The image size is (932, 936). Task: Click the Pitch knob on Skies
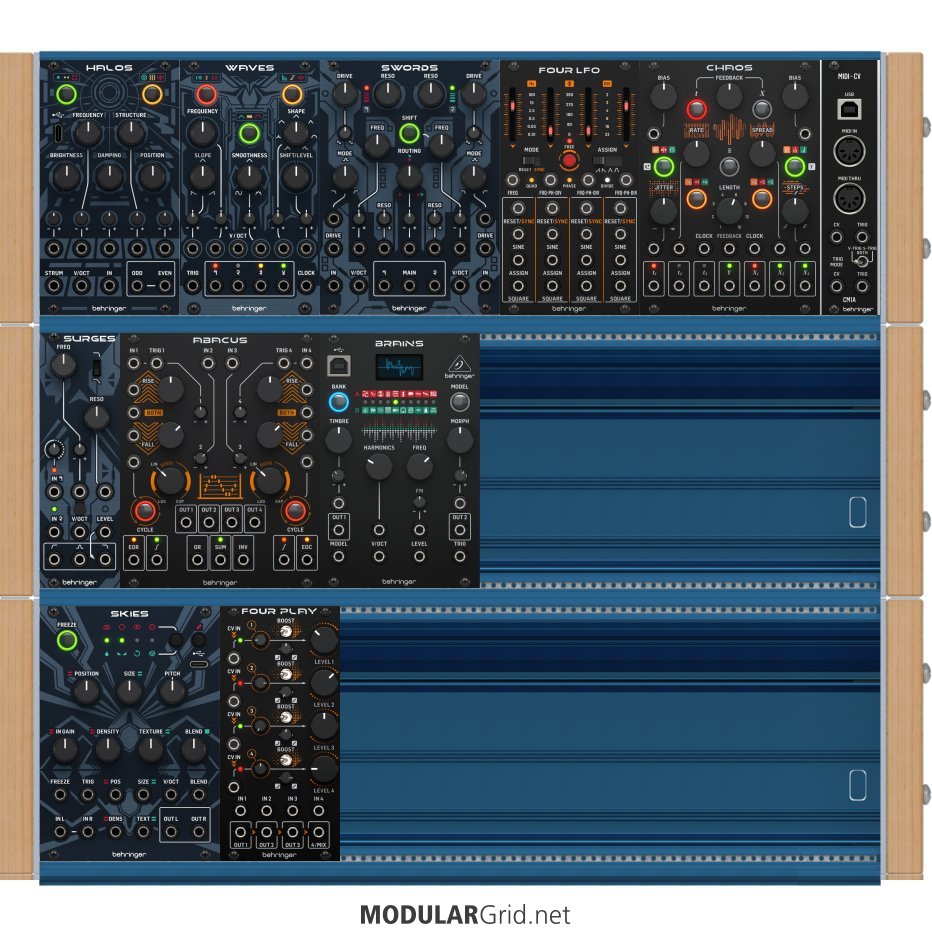(173, 691)
